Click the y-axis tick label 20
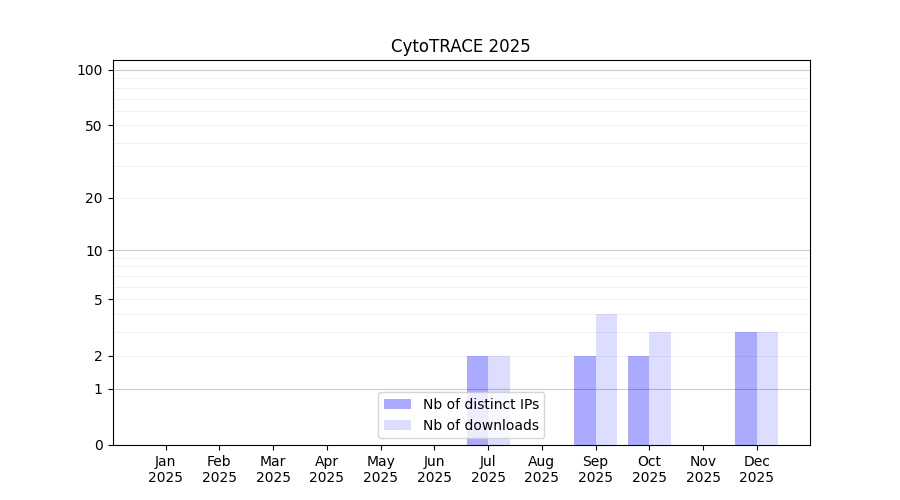 click(94, 199)
